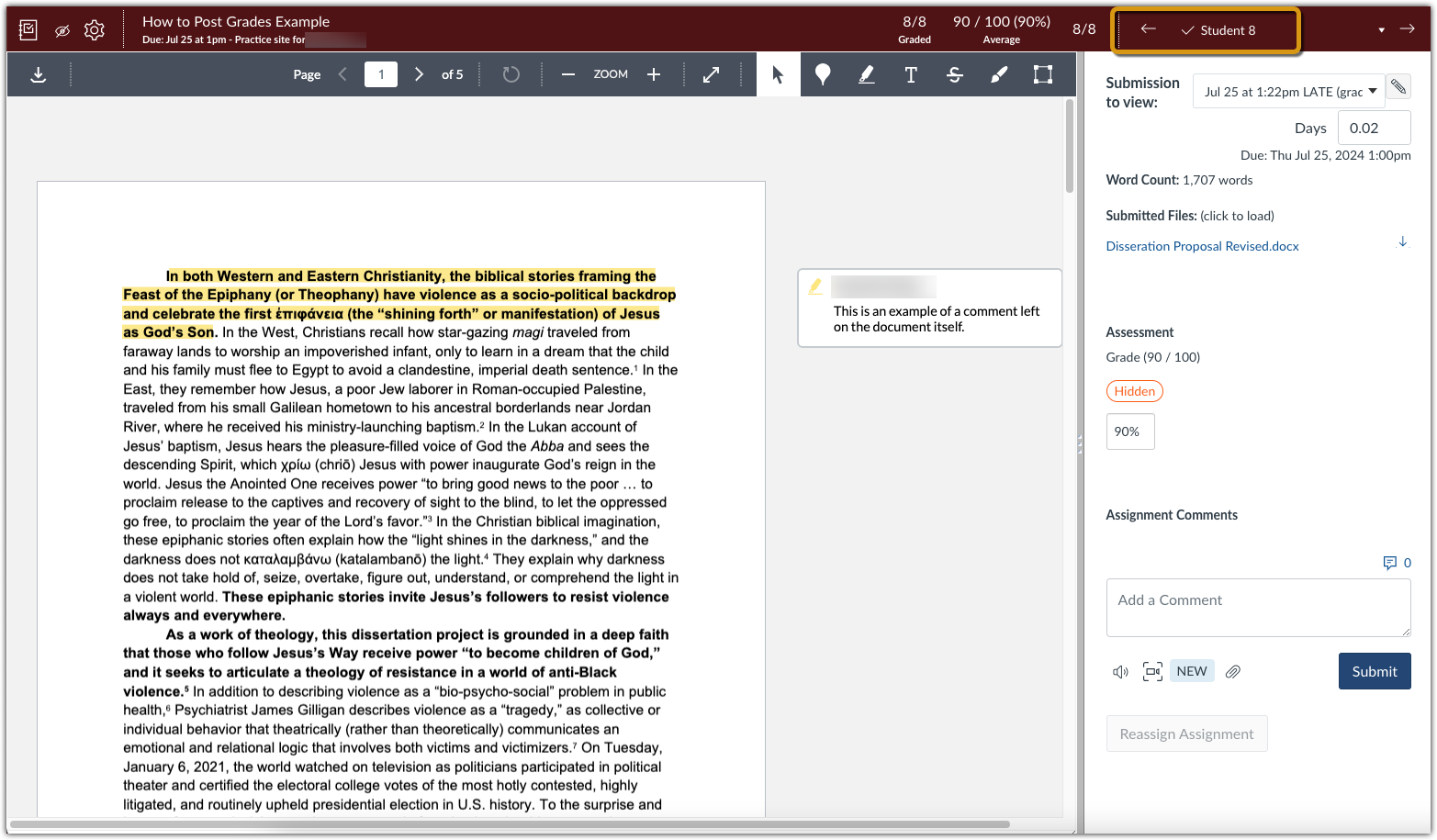Click the NEW badge button
This screenshot has height=840, width=1437.
(1192, 671)
